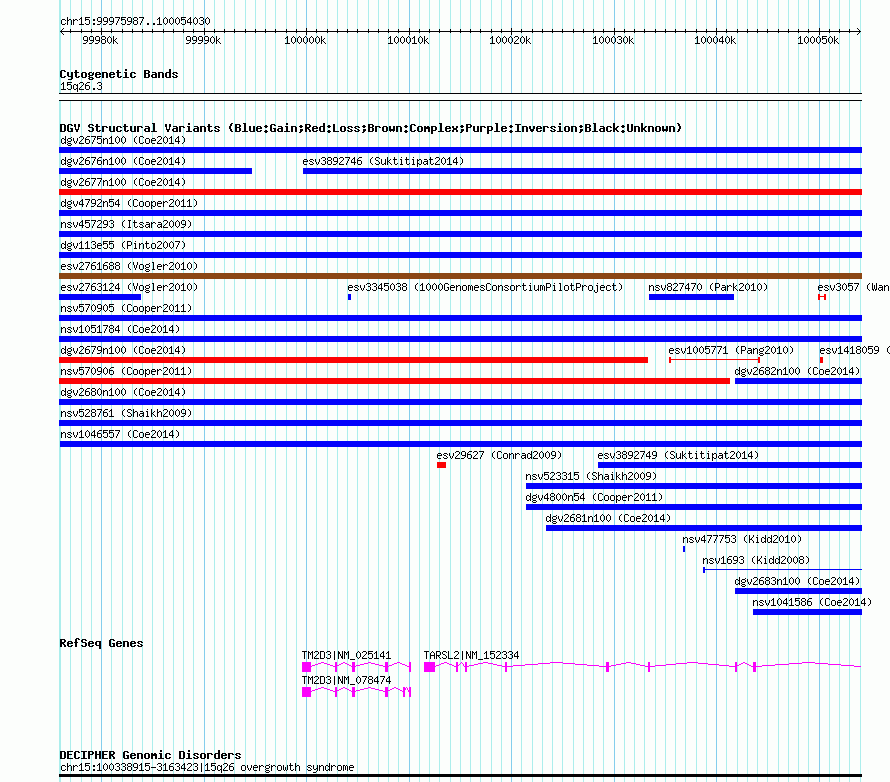
Task: Click the 100040k ruler tick label
Action: tap(715, 40)
